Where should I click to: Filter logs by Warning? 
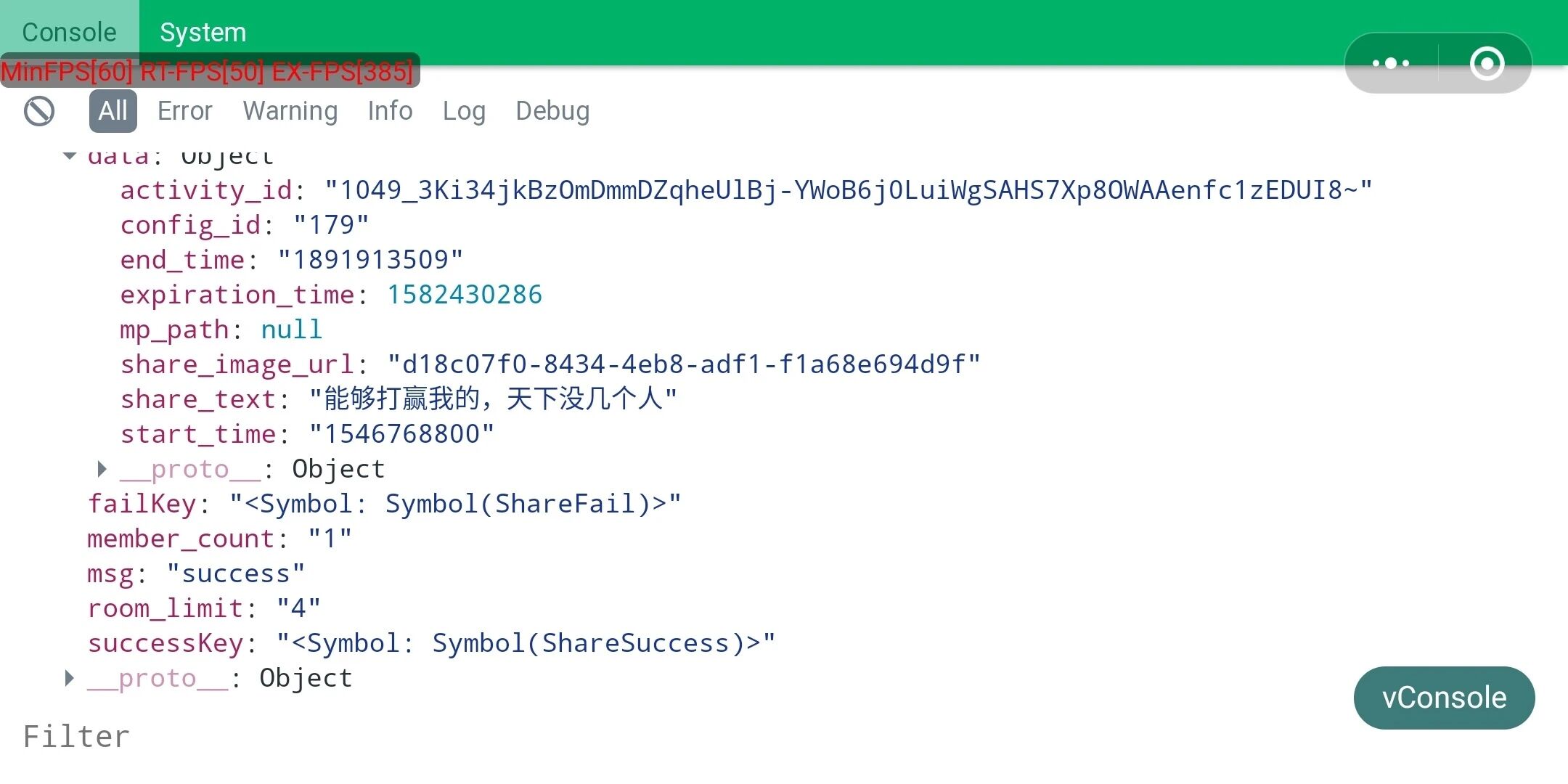pos(290,111)
